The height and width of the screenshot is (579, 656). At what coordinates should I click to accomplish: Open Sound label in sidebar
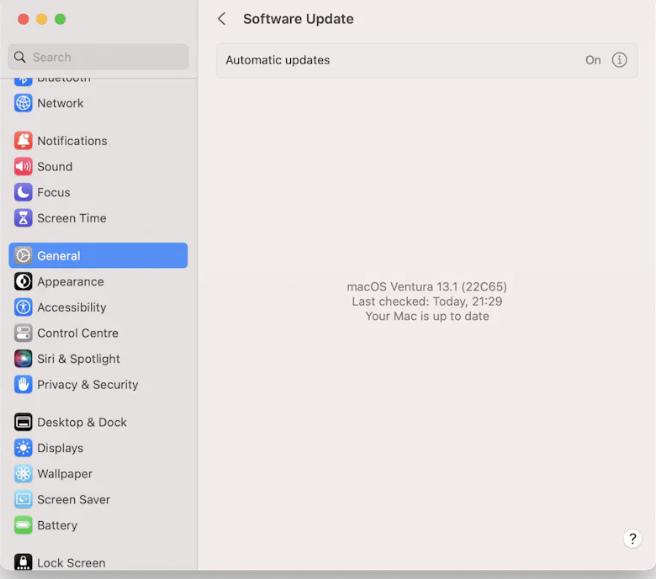(x=55, y=167)
